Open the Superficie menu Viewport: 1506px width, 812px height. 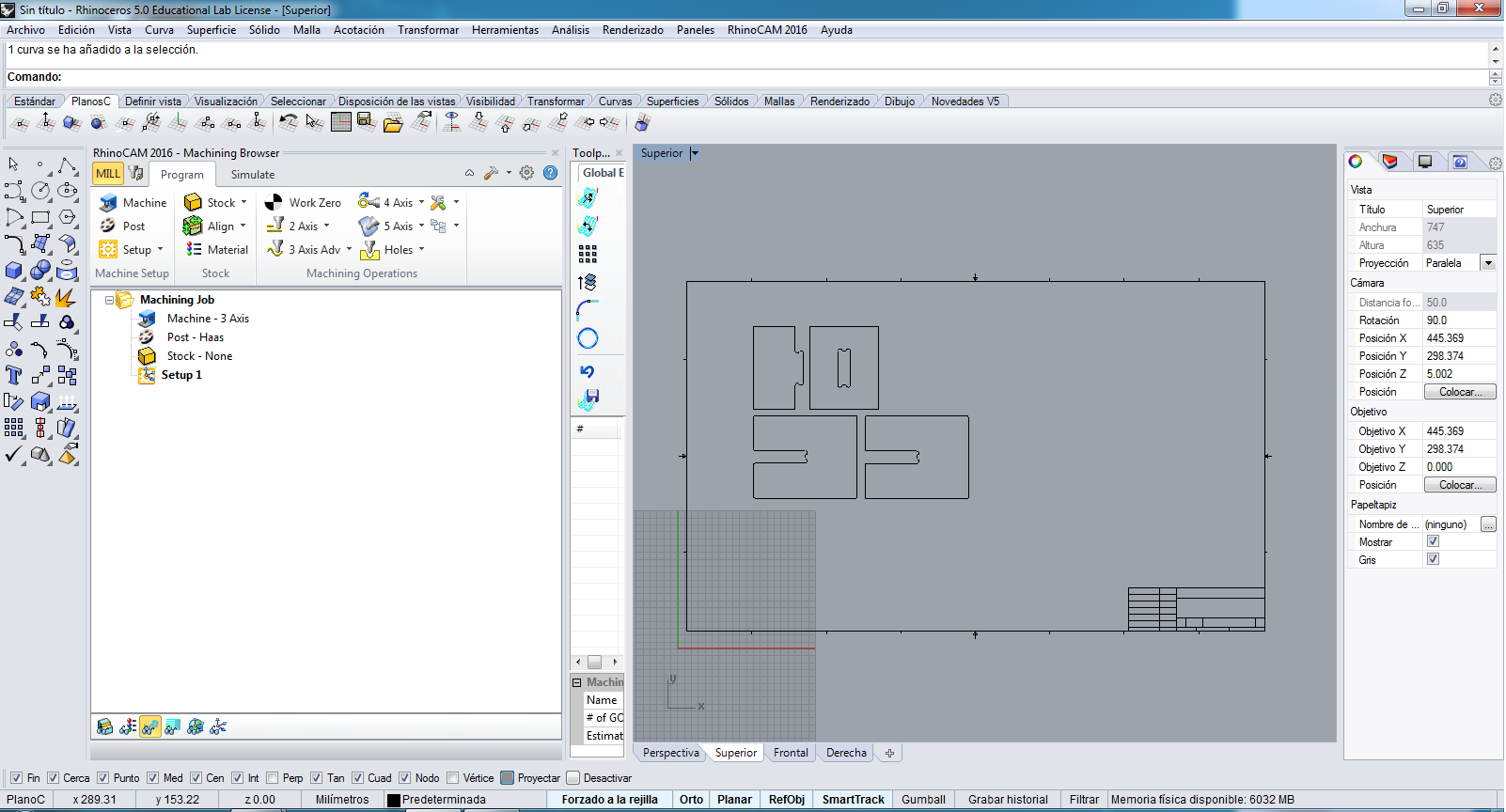point(211,30)
